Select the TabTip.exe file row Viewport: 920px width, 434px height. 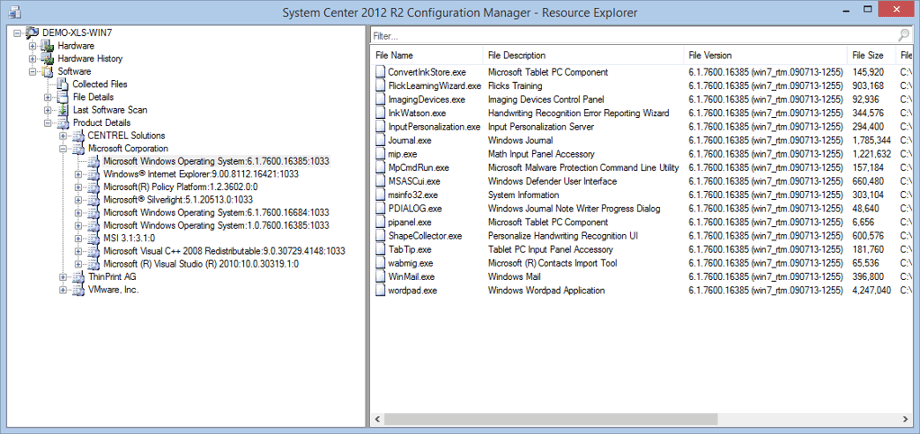643,249
